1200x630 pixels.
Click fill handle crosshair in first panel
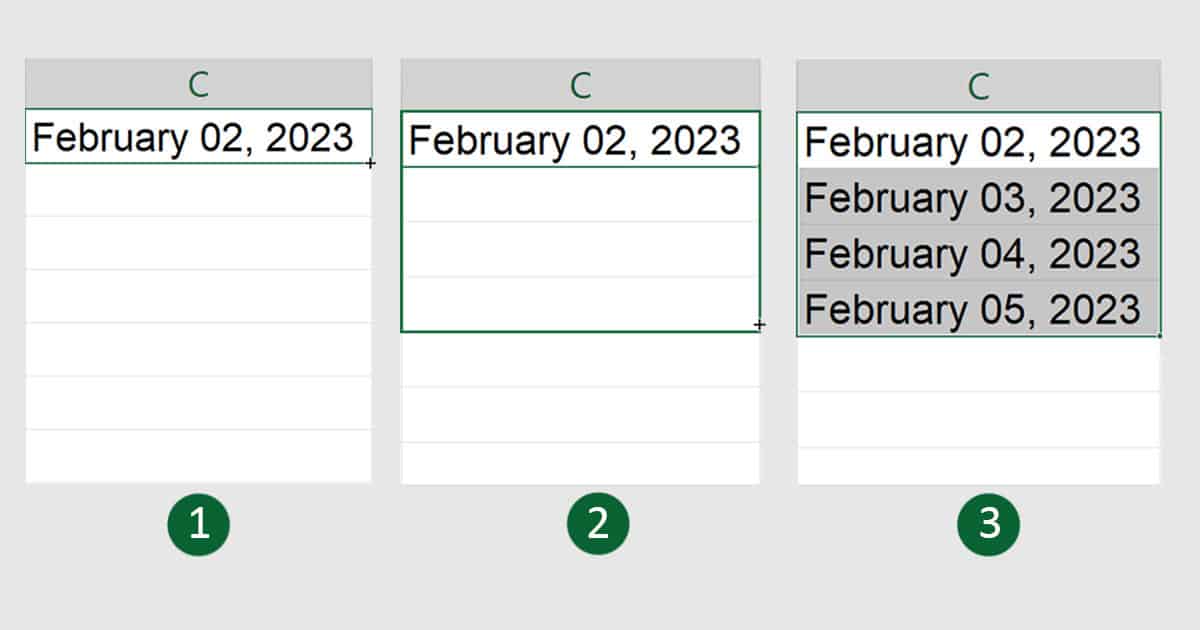pyautogui.click(x=371, y=163)
